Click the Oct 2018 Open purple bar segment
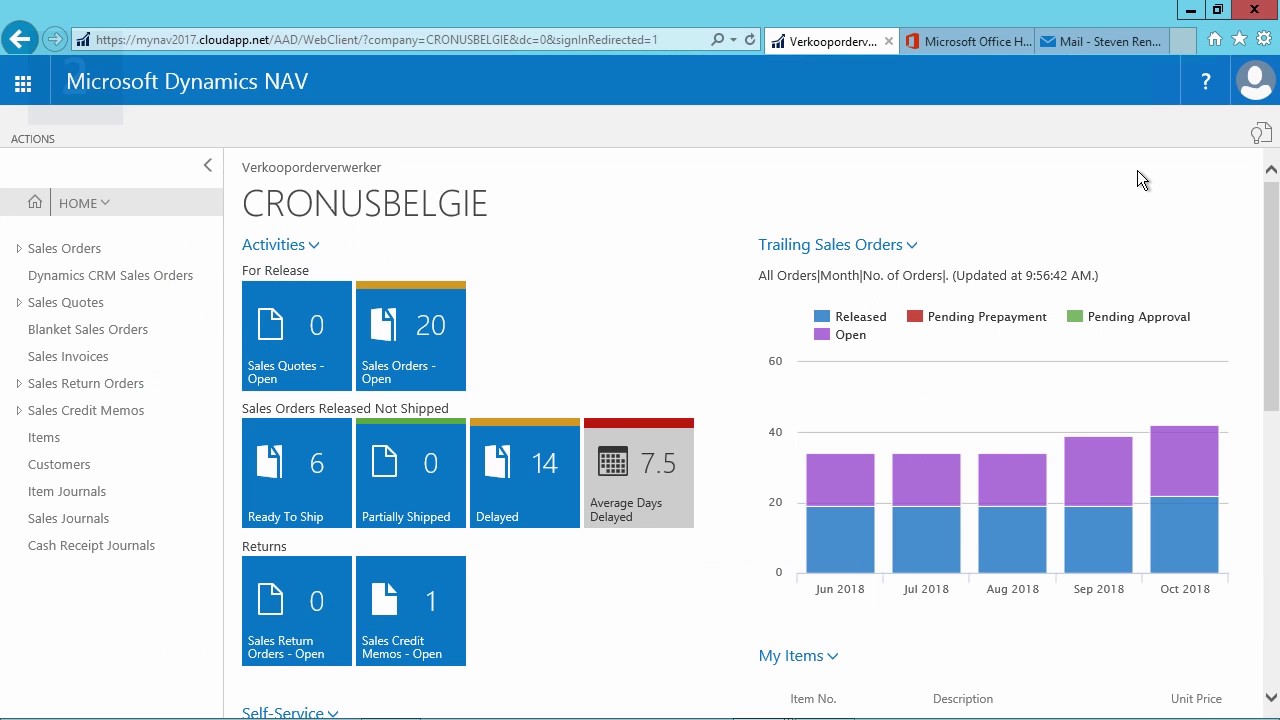1280x720 pixels. 1185,461
